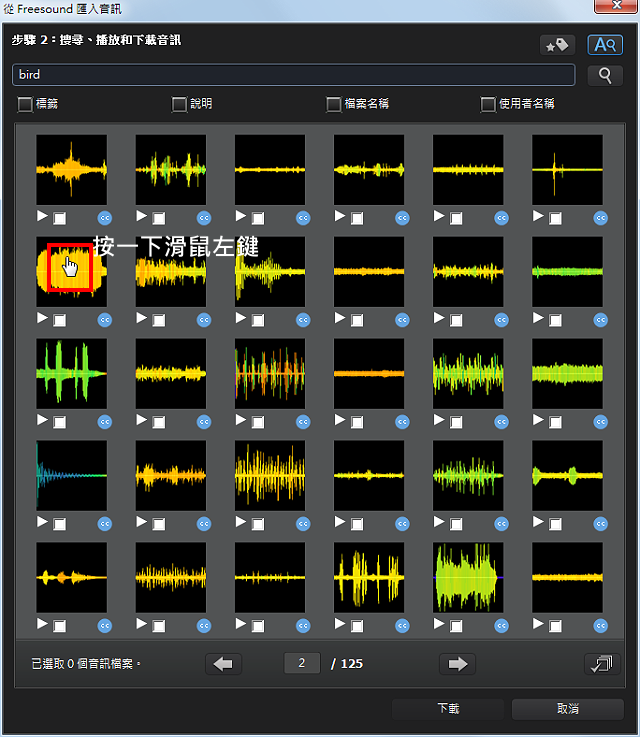The image size is (640, 737).
Task: Play the row one, column two sound
Action: pyautogui.click(x=141, y=216)
